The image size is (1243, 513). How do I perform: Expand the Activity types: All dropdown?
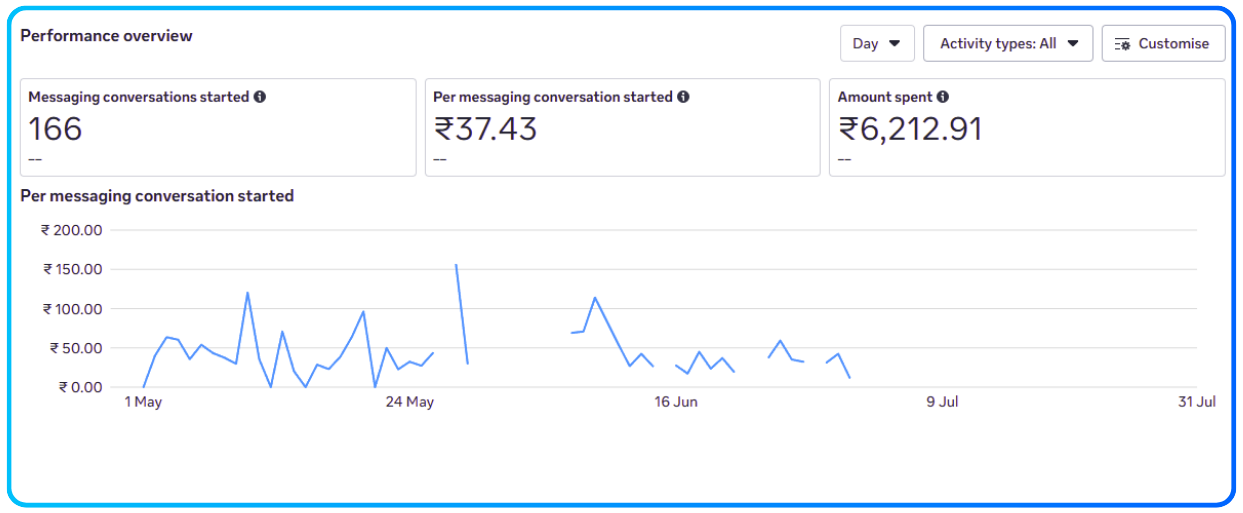point(1007,43)
